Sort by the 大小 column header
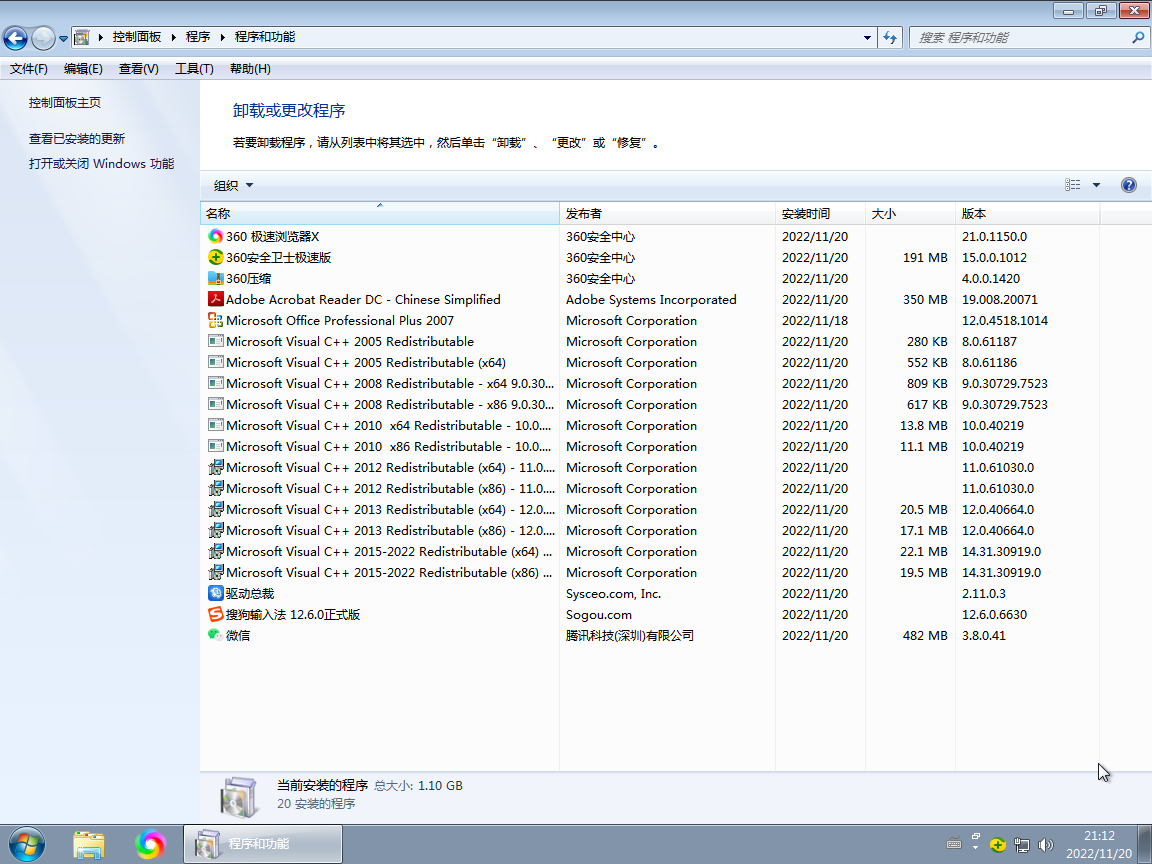The width and height of the screenshot is (1152, 864). [910, 213]
